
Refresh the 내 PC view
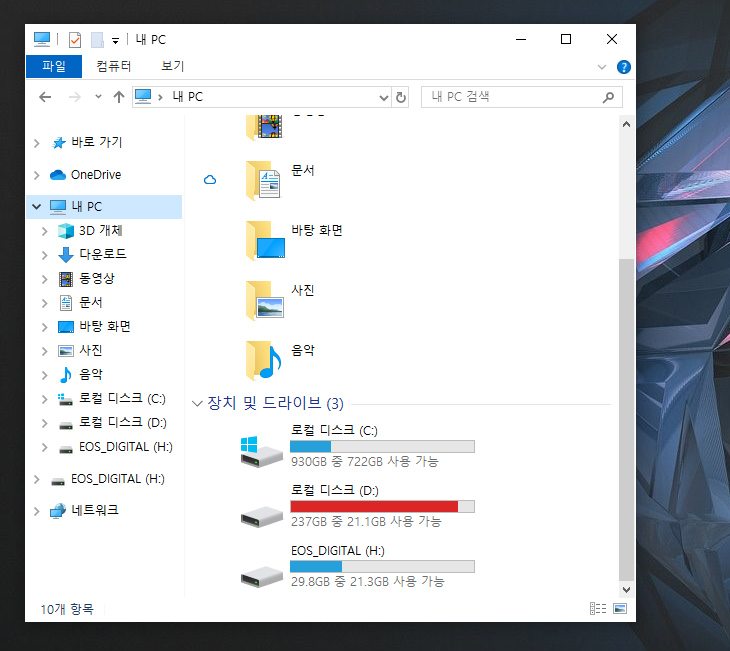tap(401, 97)
